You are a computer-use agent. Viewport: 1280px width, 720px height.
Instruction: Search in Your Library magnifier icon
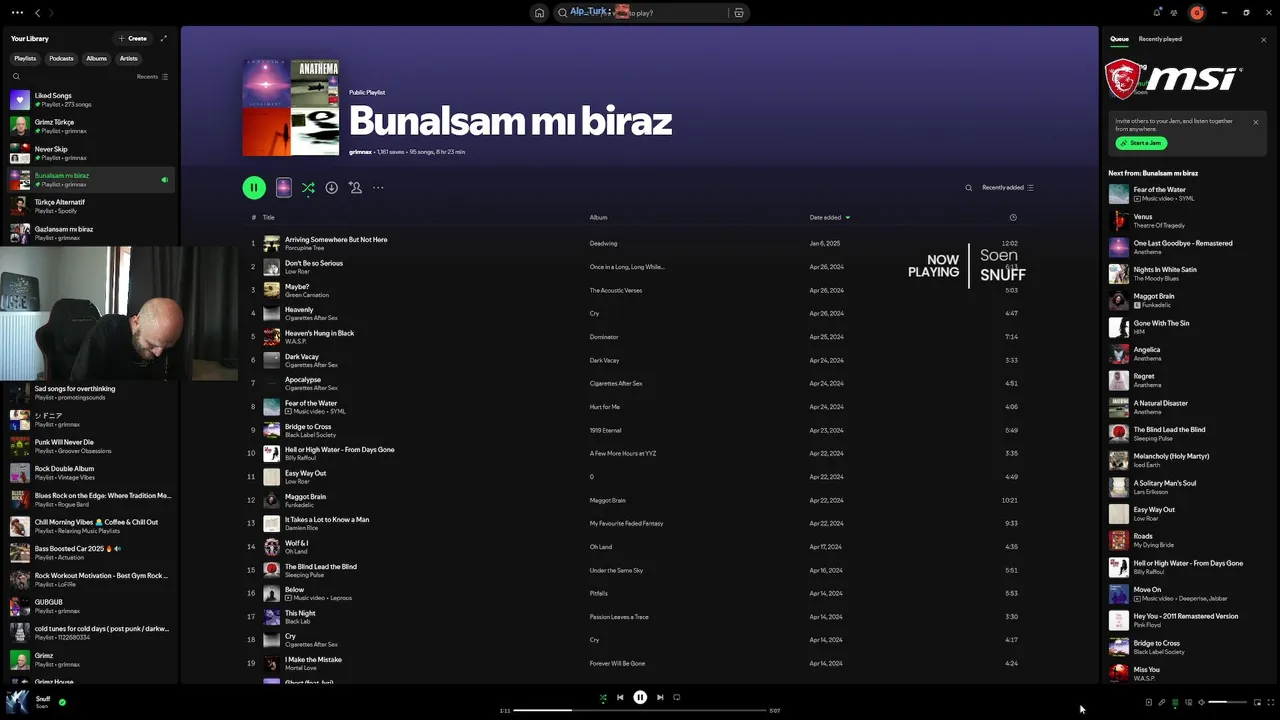[x=16, y=76]
